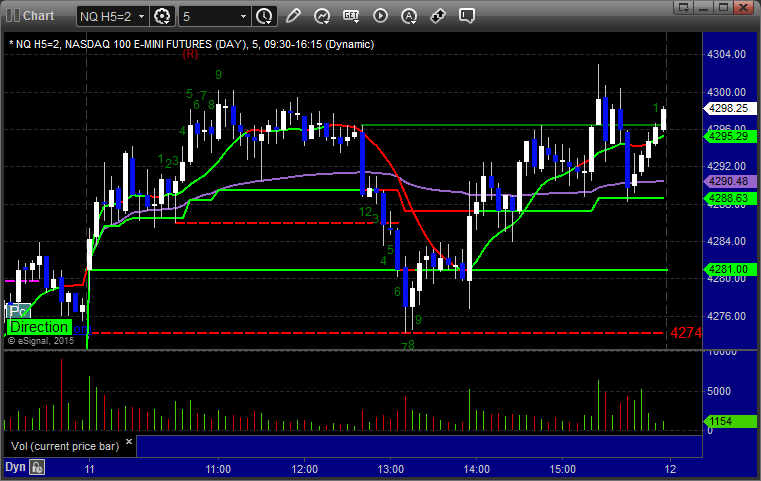Click the 4288.63 green level label
Image resolution: width=761 pixels, height=481 pixels.
729,198
